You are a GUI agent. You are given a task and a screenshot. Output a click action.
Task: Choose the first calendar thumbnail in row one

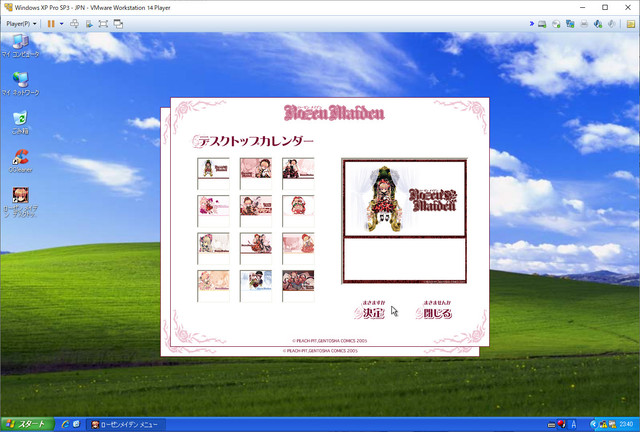coord(213,173)
